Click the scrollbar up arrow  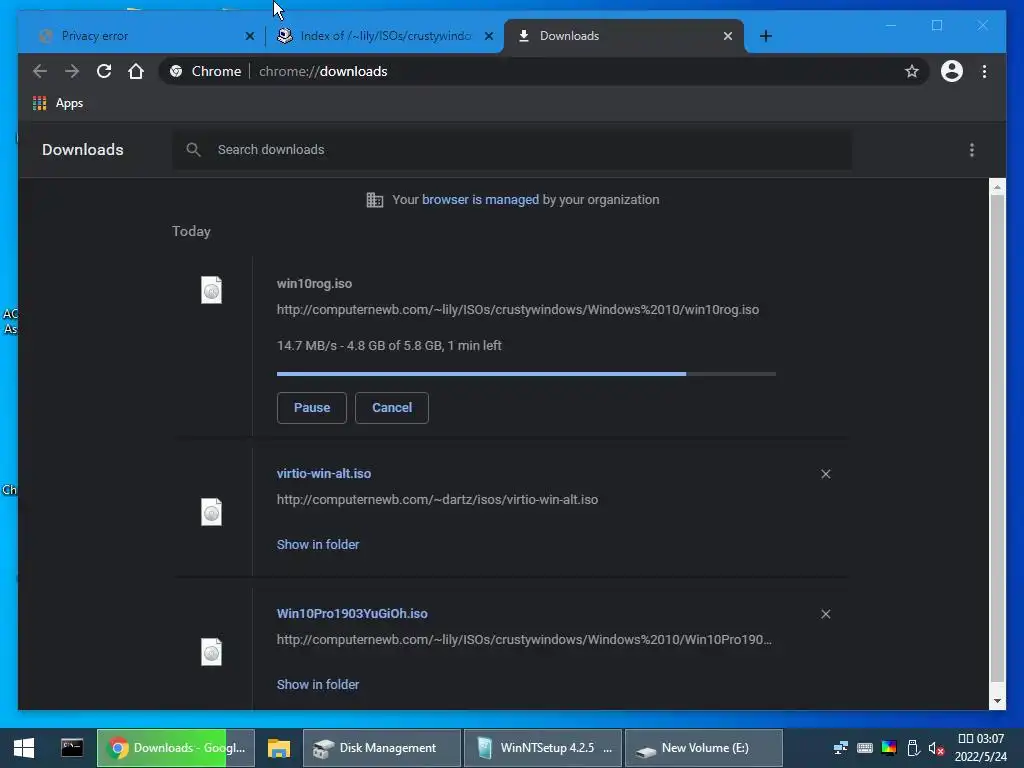[997, 187]
